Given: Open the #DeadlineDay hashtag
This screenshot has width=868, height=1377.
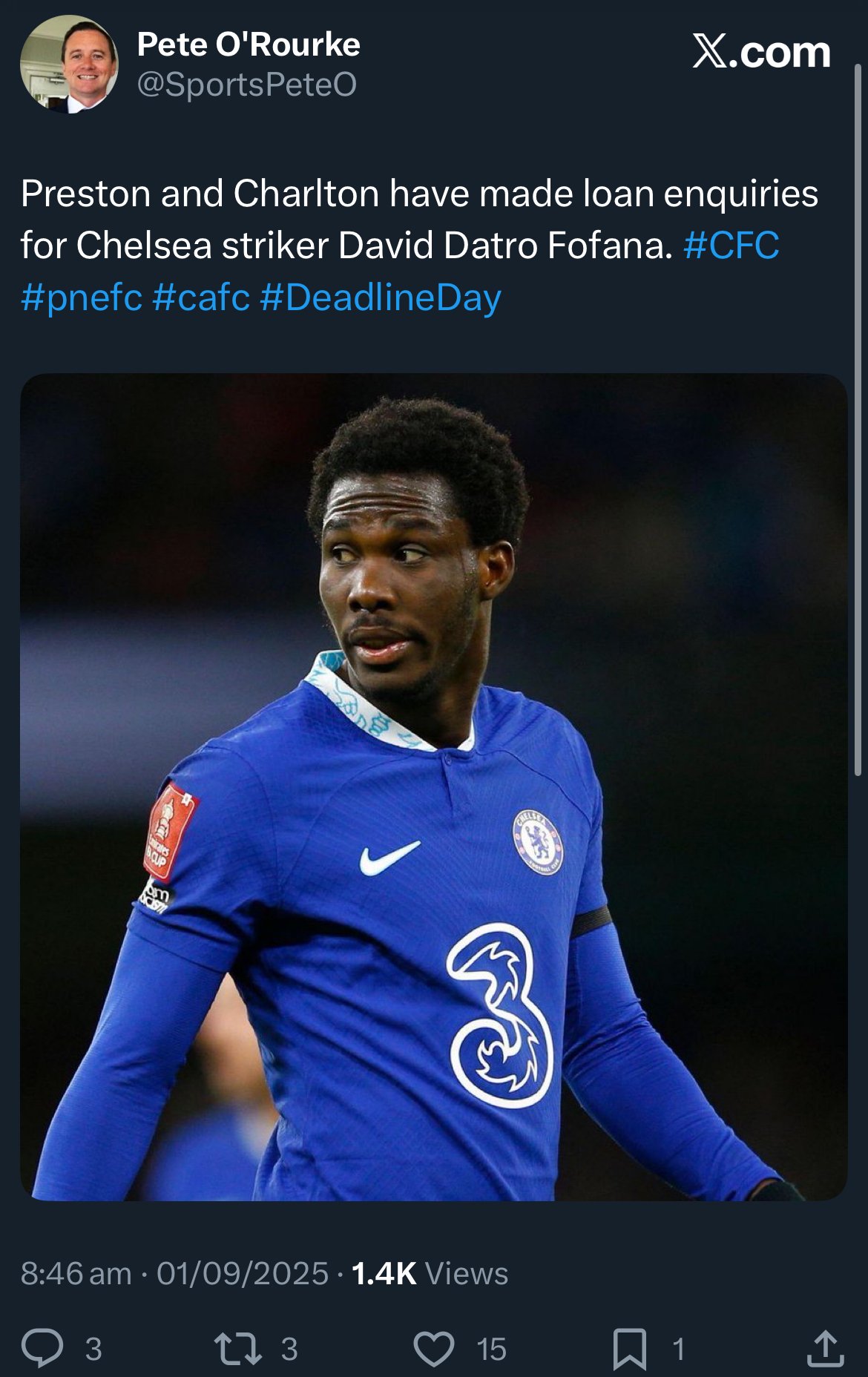Looking at the screenshot, I should tap(381, 298).
